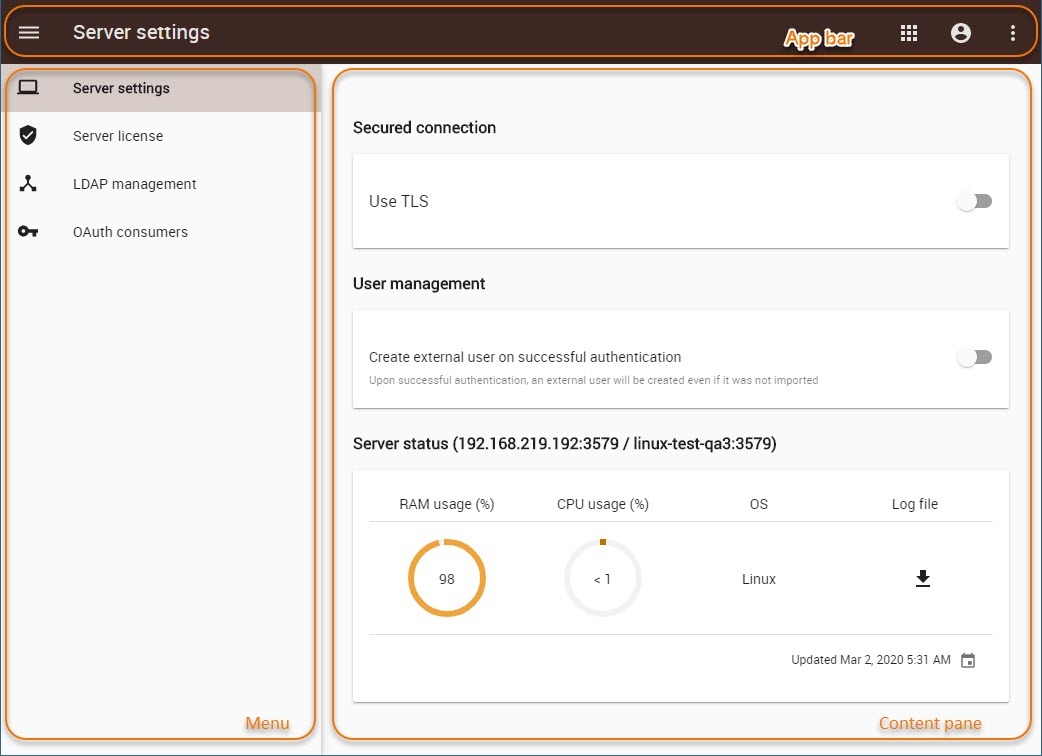Click the key icon for OAuth consumers
The image size is (1042, 756).
28,232
